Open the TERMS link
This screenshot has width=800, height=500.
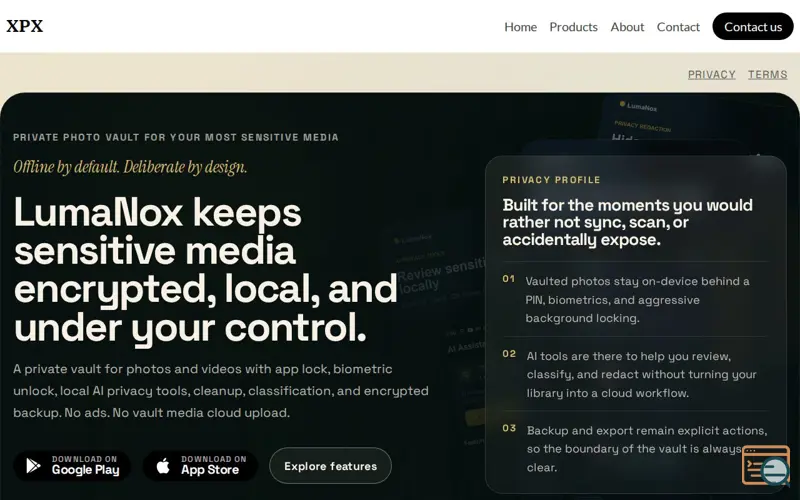click(x=767, y=74)
